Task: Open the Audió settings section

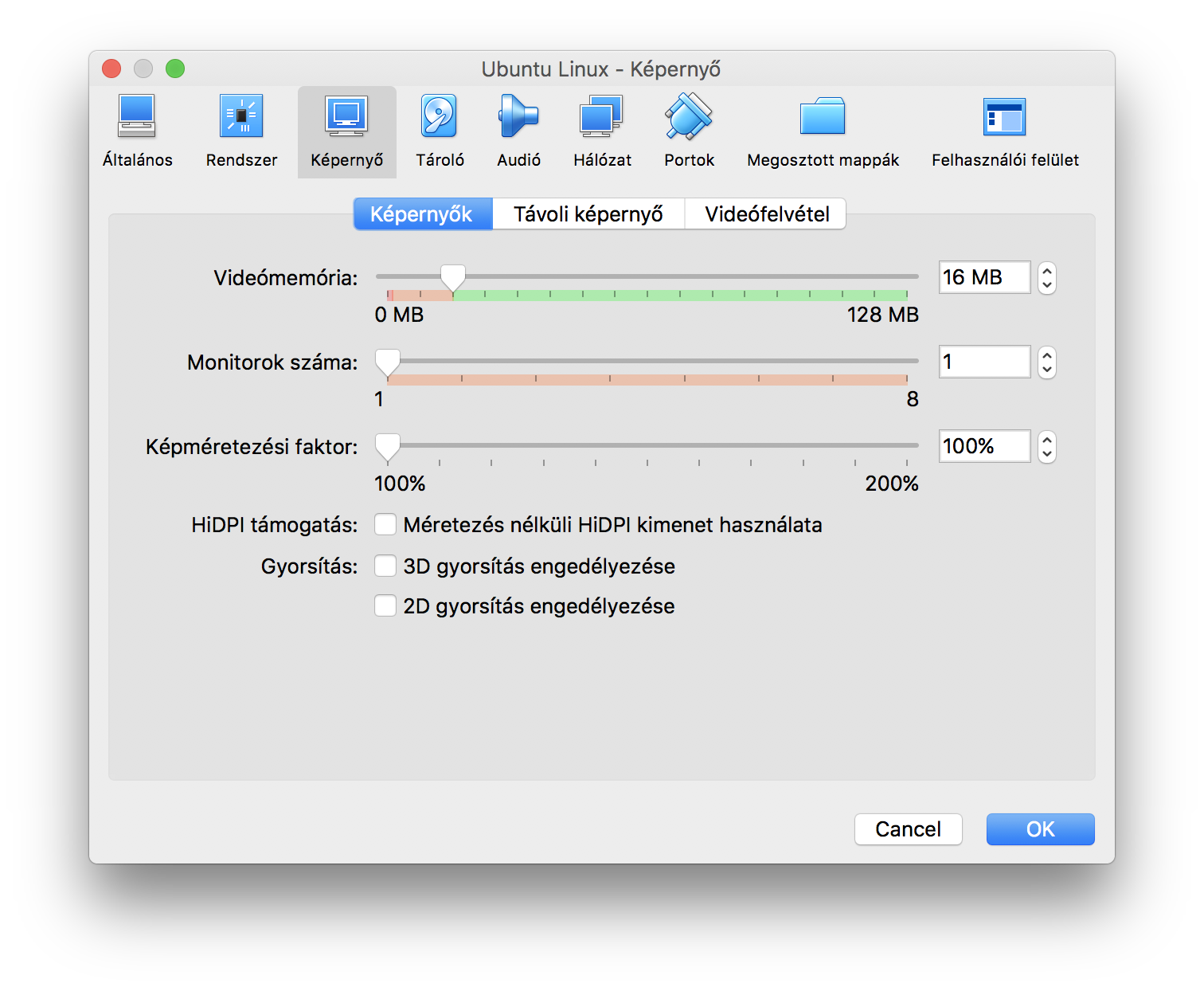Action: (x=518, y=131)
